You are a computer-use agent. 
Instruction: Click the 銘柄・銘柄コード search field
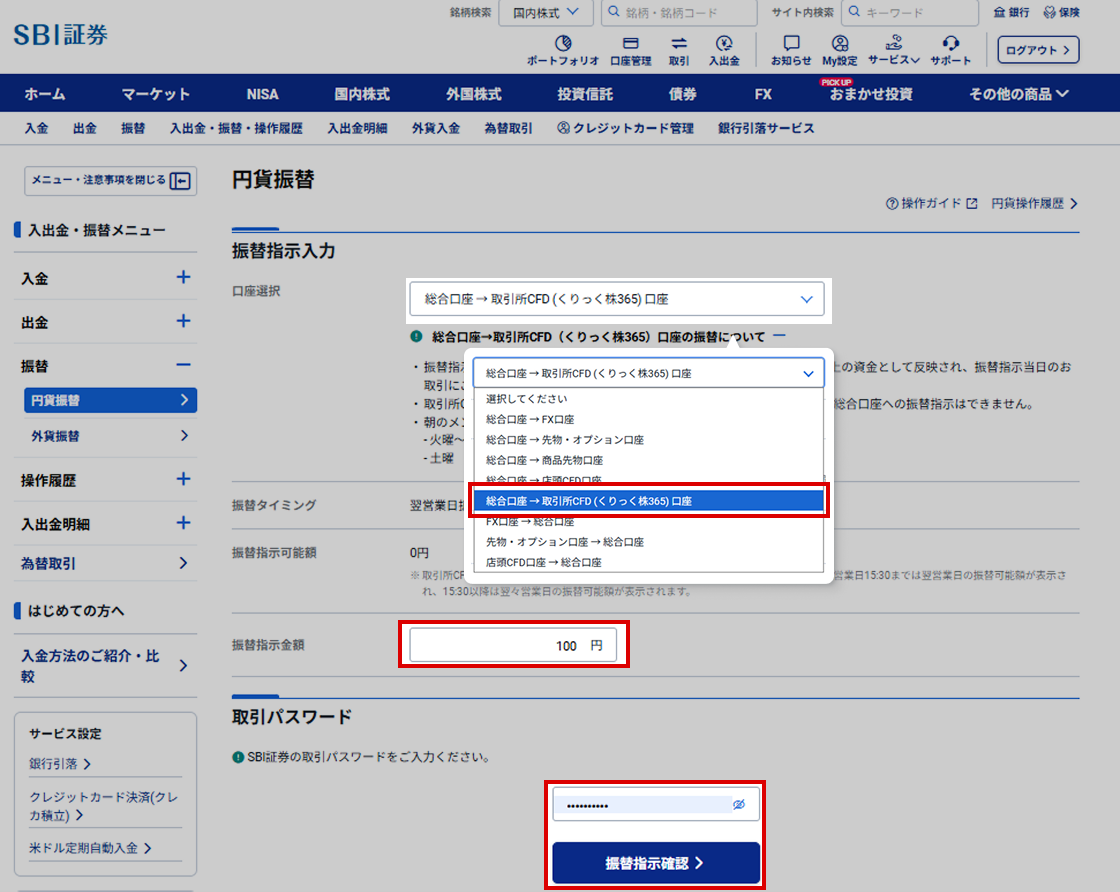pos(679,13)
